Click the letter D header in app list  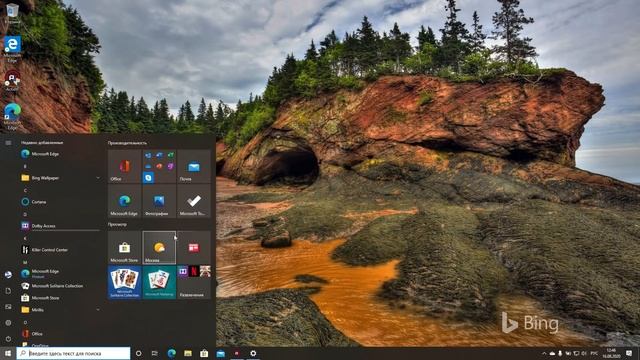(x=25, y=214)
